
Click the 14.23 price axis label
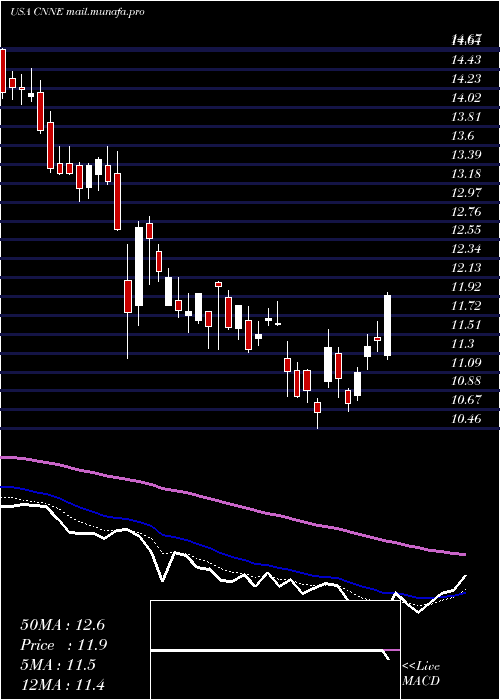pos(466,79)
